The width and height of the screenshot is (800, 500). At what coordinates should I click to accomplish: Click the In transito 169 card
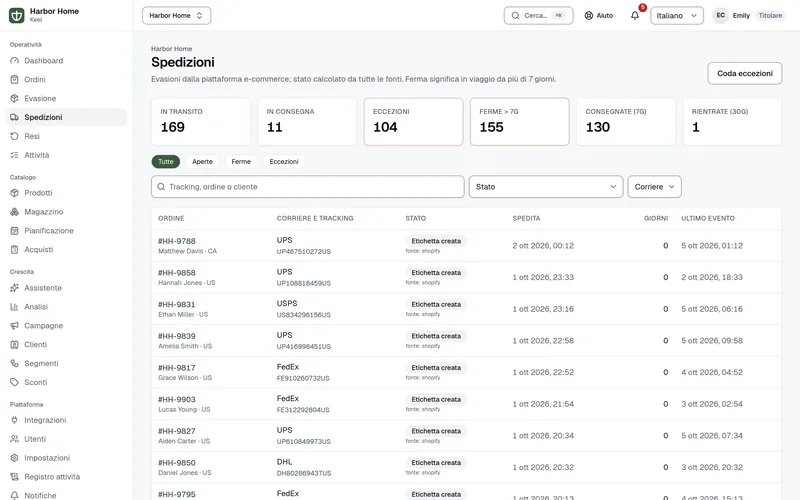(201, 122)
